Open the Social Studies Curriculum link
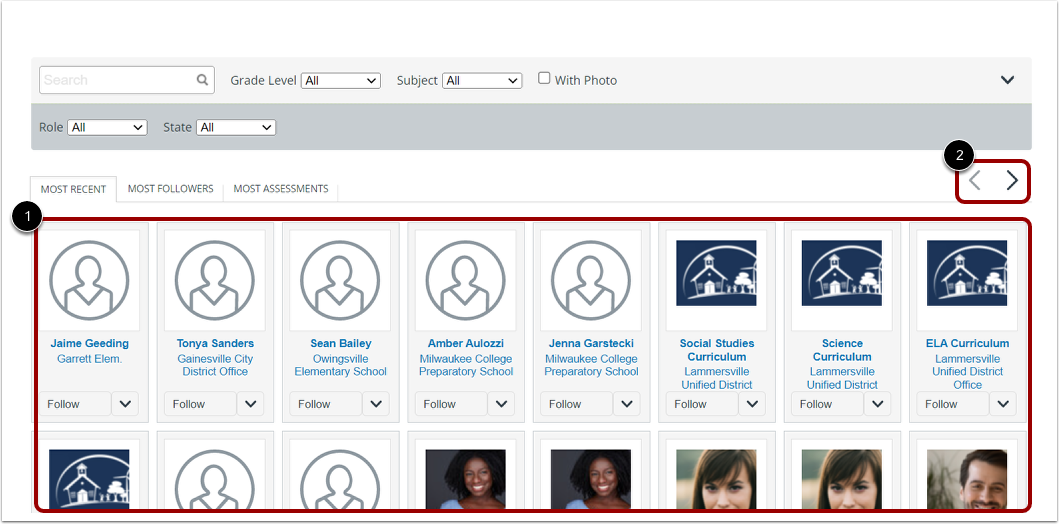This screenshot has width=1059, height=524. point(717,350)
